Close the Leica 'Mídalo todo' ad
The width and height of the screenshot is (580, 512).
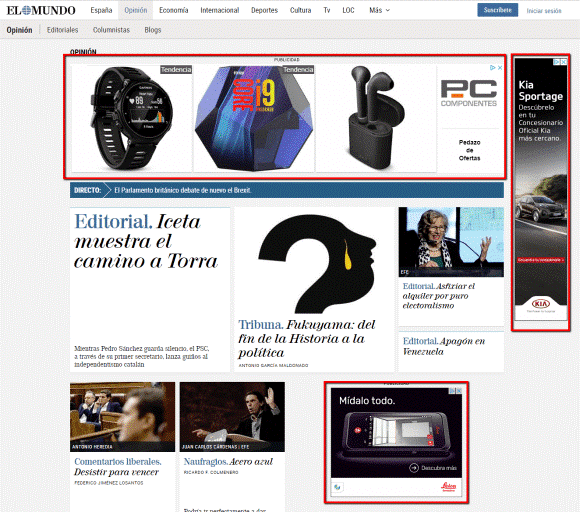[x=459, y=391]
